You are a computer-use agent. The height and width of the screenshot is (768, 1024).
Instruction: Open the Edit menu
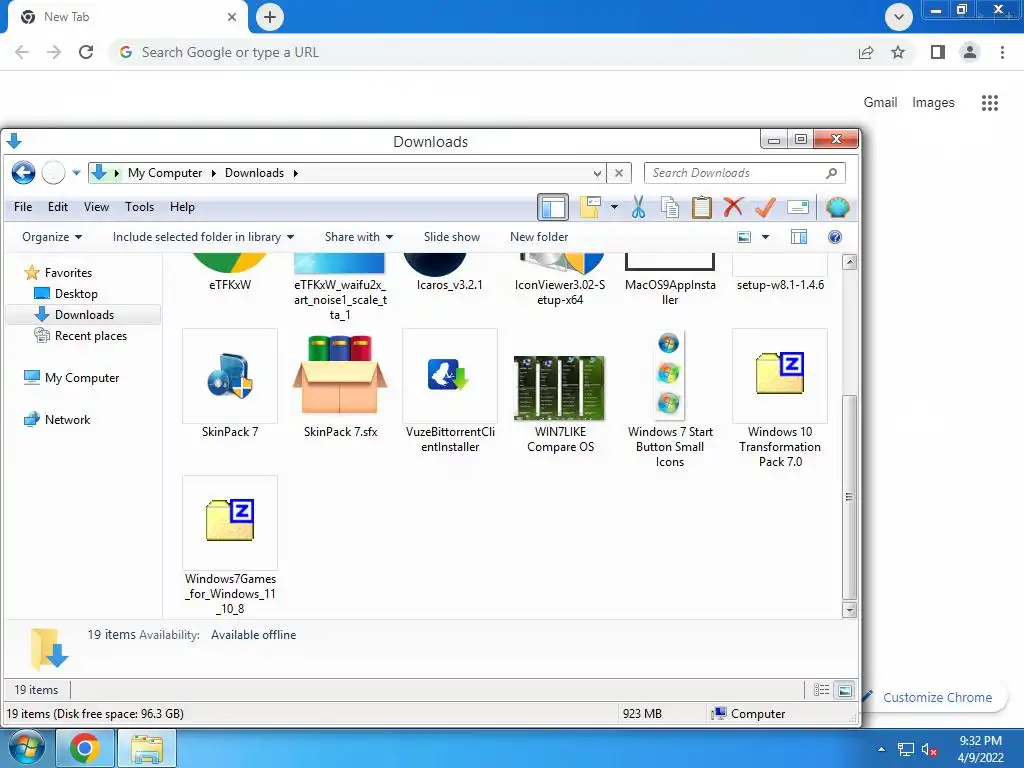click(x=57, y=207)
